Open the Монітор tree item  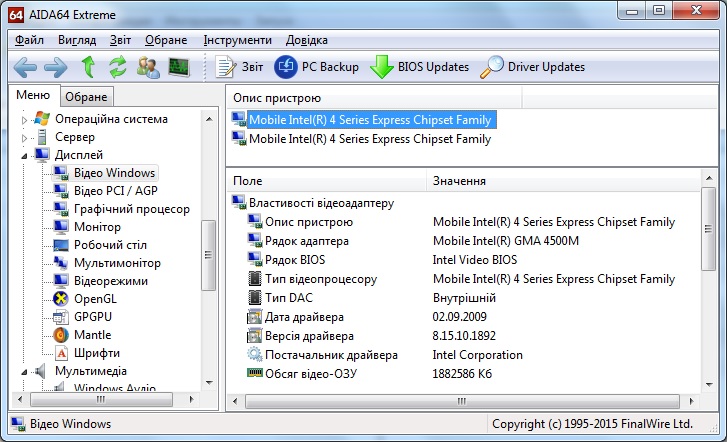point(97,227)
